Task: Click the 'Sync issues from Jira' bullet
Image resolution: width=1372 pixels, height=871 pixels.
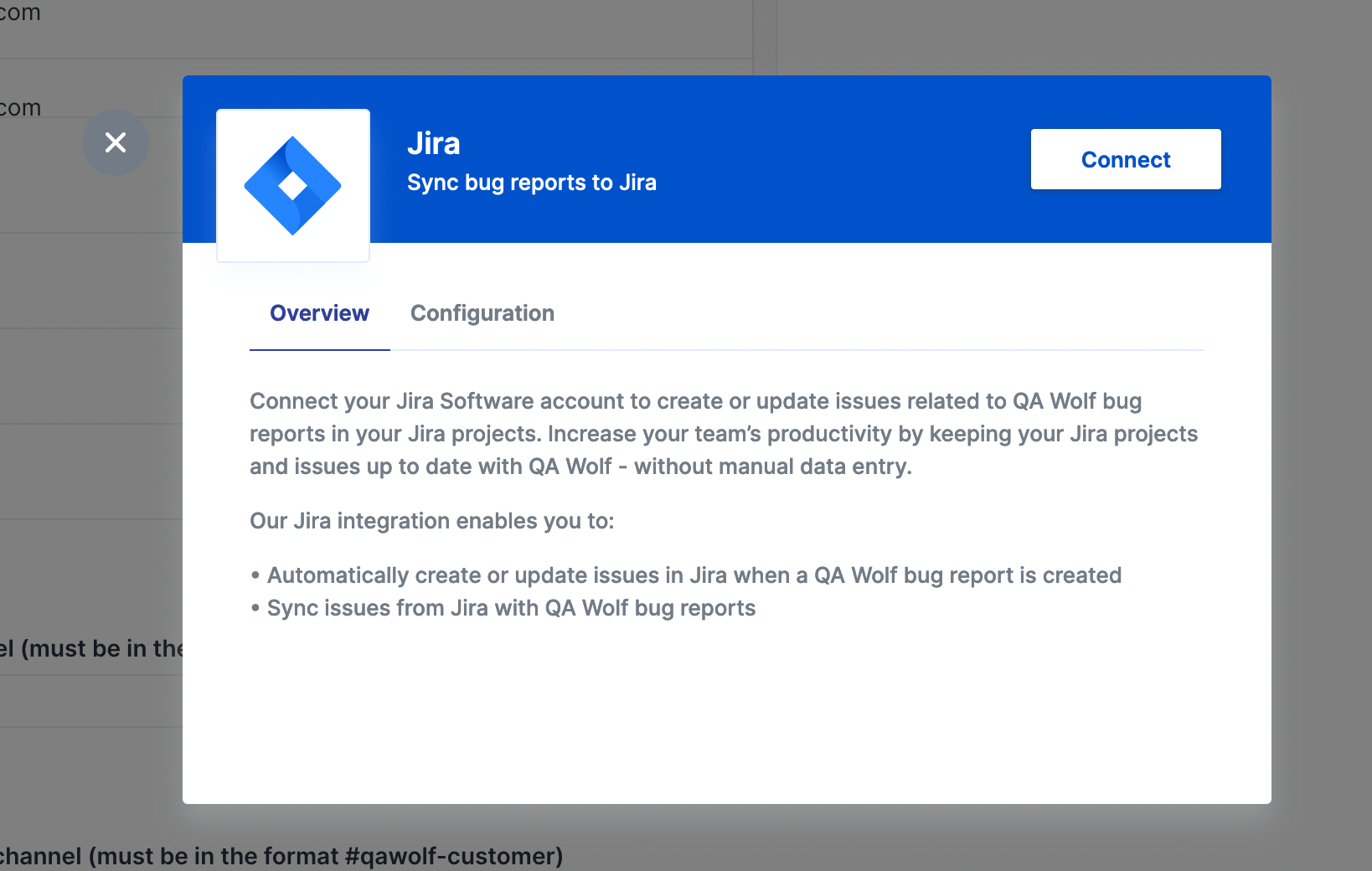Action: (503, 608)
